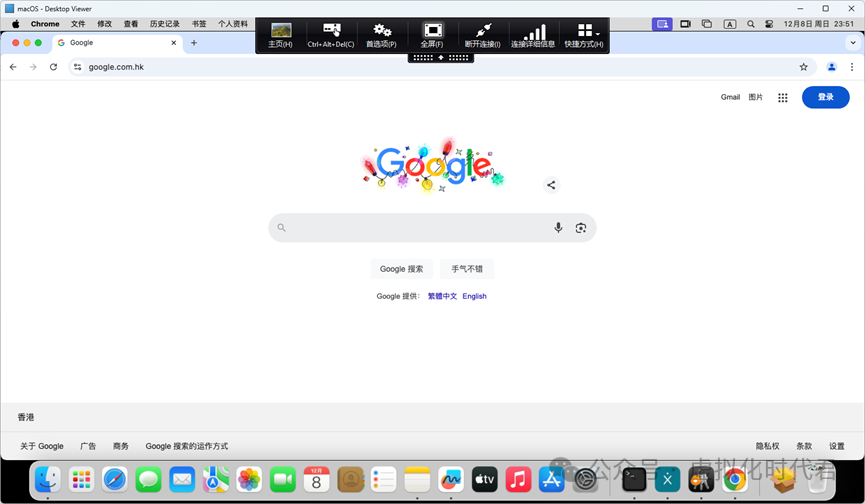
Task: Click the 手气不错 button
Action: click(x=467, y=269)
